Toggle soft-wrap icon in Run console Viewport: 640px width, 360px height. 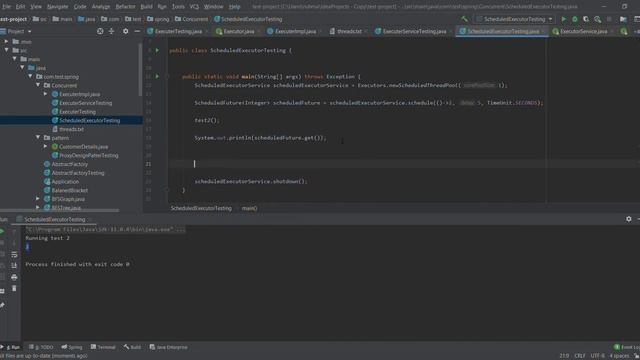click(x=14, y=255)
